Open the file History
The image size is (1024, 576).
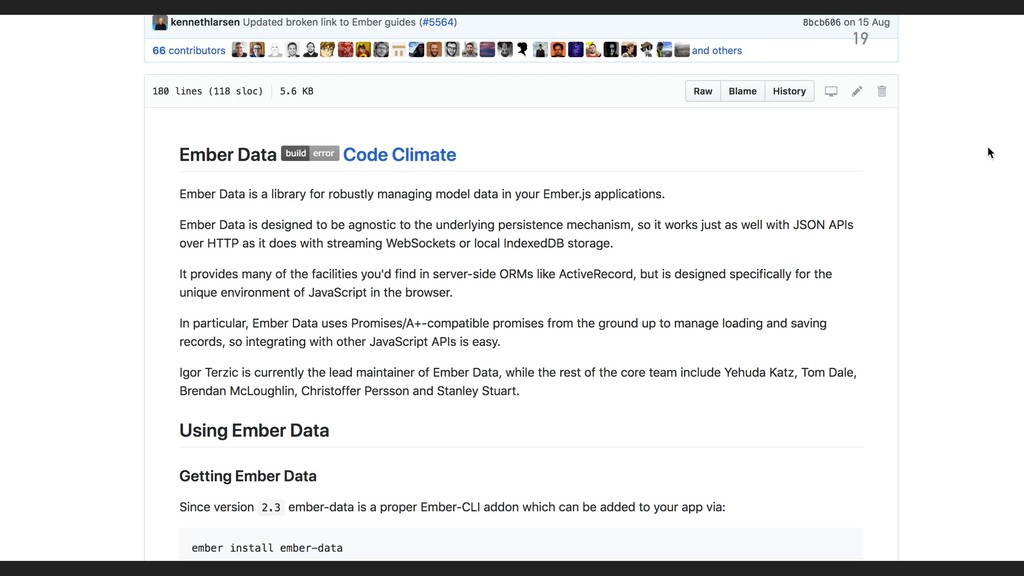pyautogui.click(x=789, y=91)
